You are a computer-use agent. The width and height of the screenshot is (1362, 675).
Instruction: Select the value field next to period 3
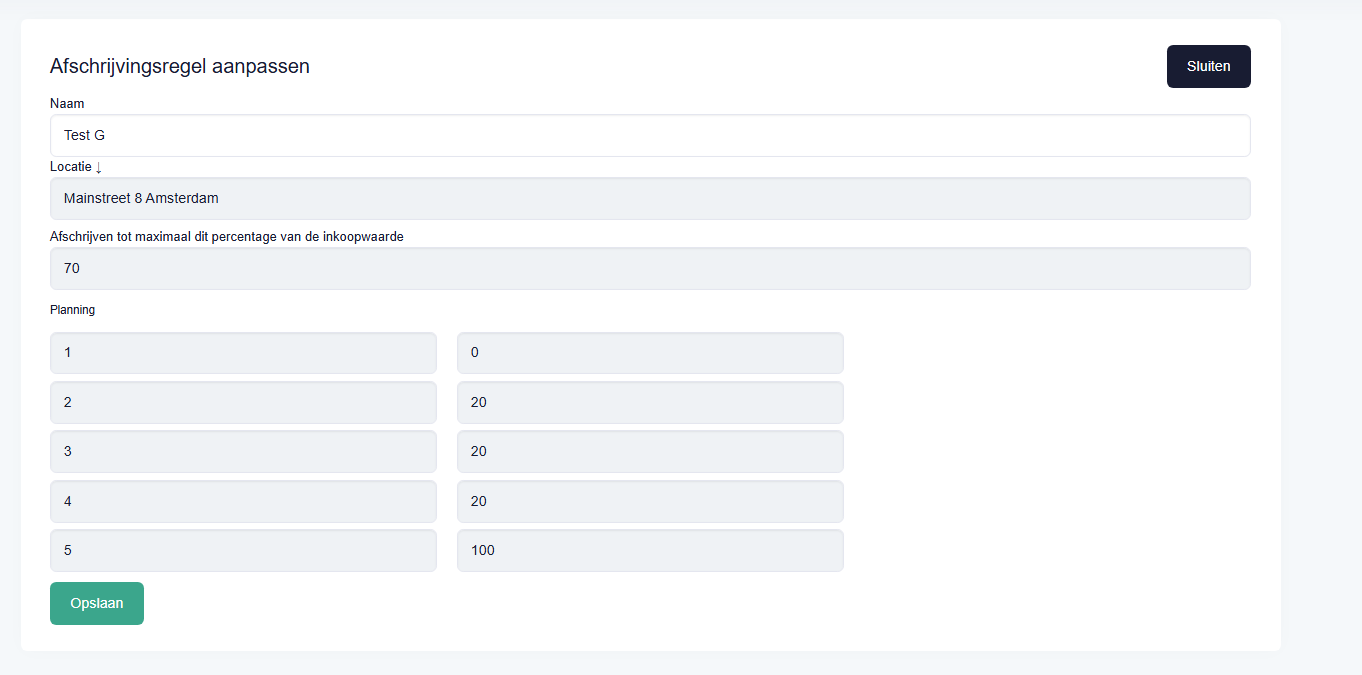point(650,451)
